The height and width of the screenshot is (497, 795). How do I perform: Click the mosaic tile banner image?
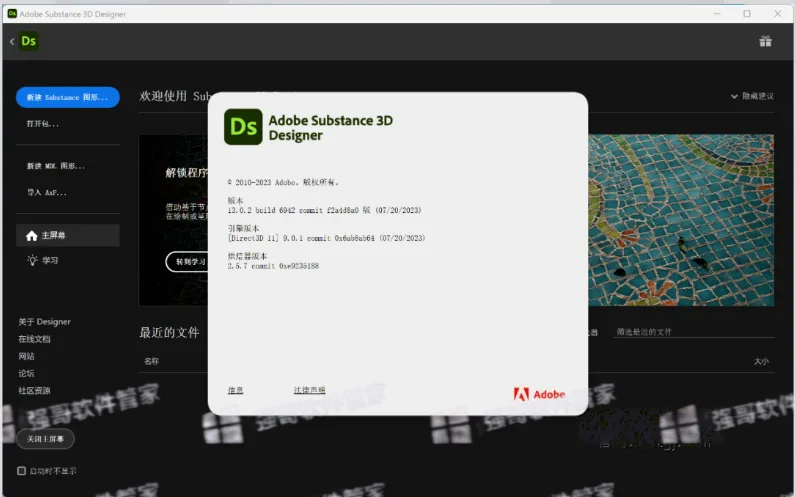681,220
